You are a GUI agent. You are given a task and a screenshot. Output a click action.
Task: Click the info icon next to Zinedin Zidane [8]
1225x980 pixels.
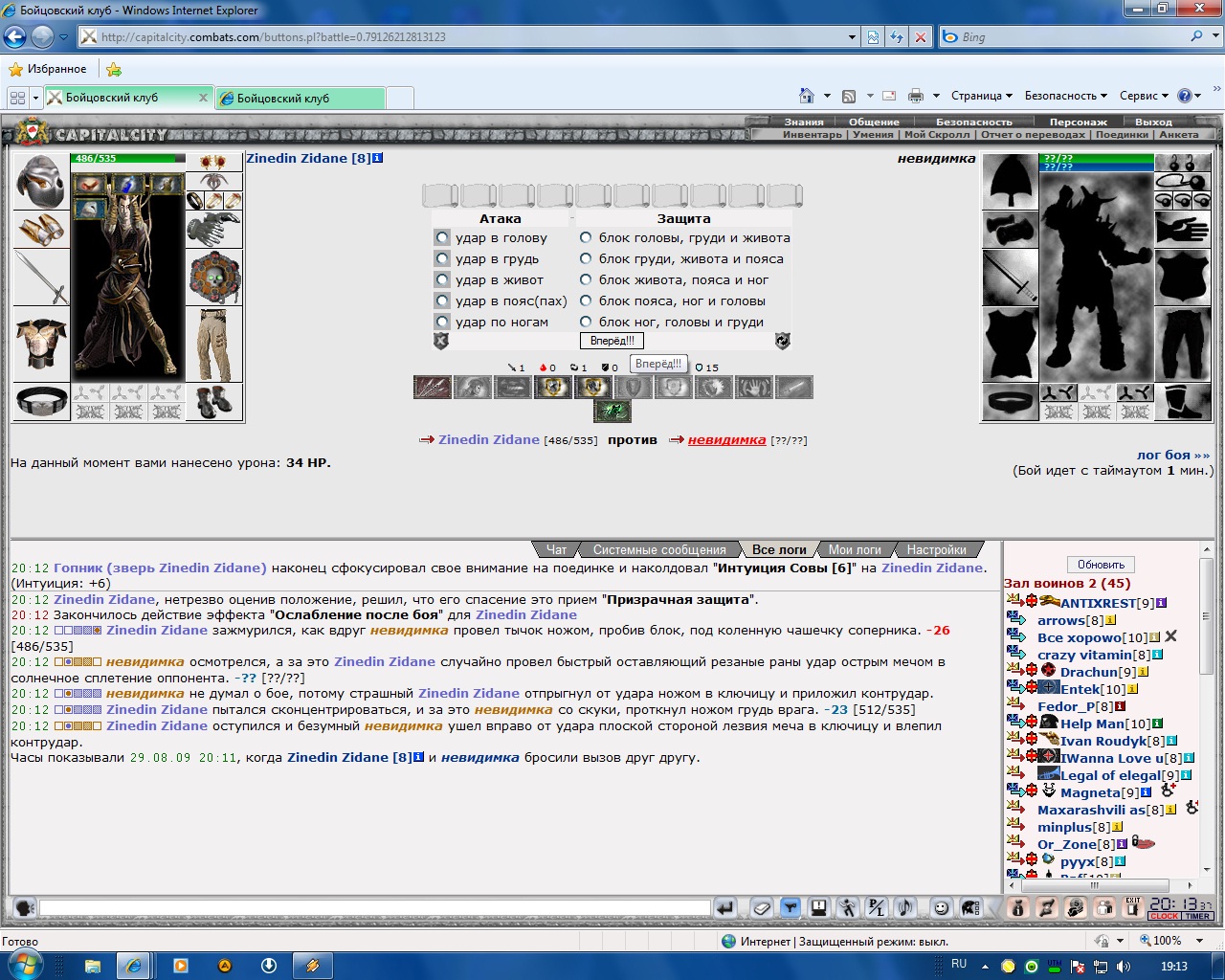[378, 158]
